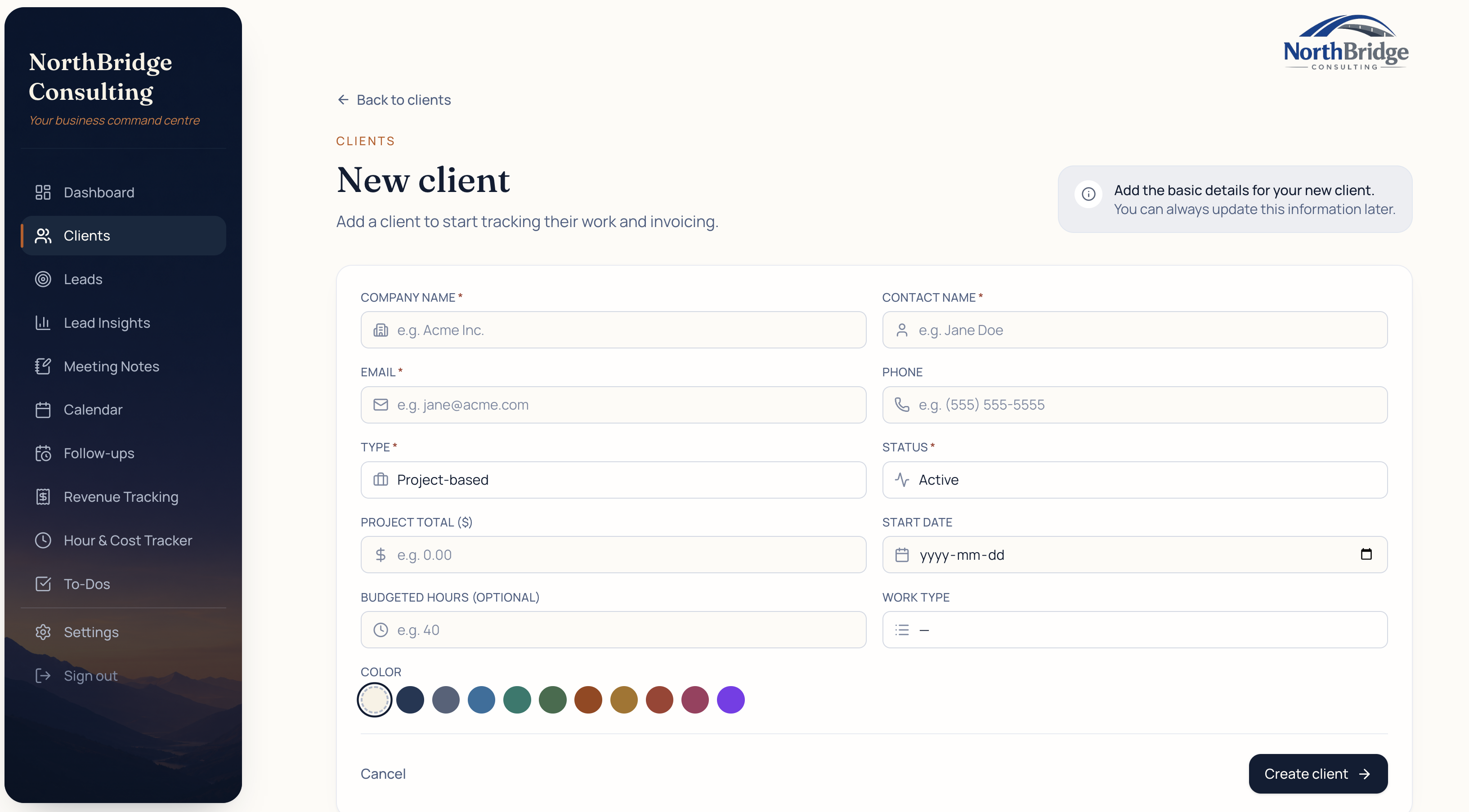Click the Start Date yyyy-mm-dd field
This screenshot has width=1469, height=812.
click(1134, 555)
